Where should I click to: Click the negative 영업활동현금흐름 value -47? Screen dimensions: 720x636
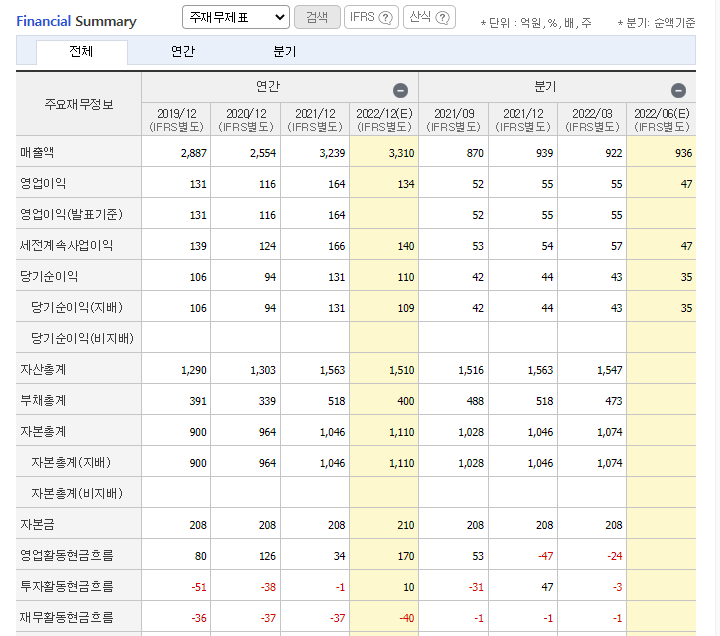[x=546, y=557]
